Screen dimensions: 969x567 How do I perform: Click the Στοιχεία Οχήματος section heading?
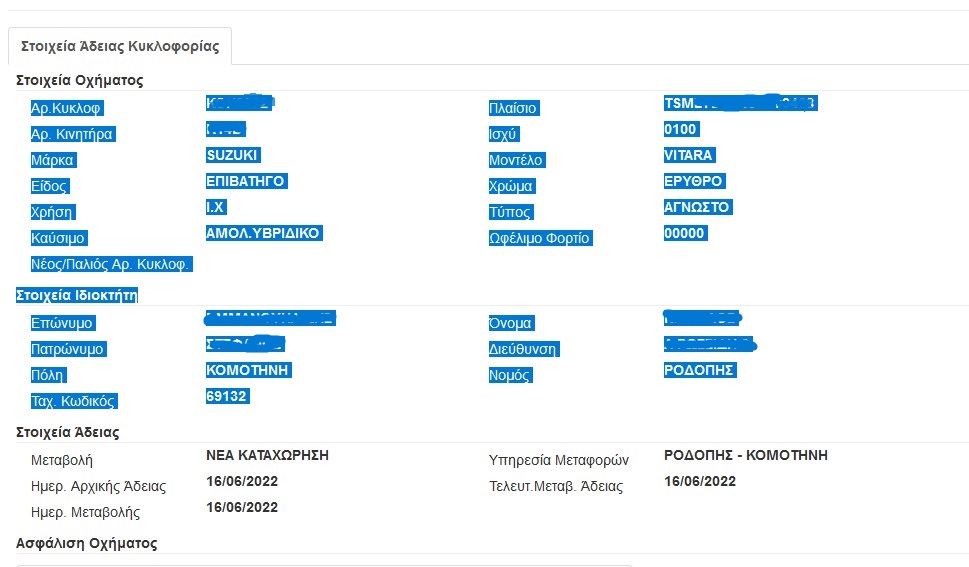pos(80,80)
